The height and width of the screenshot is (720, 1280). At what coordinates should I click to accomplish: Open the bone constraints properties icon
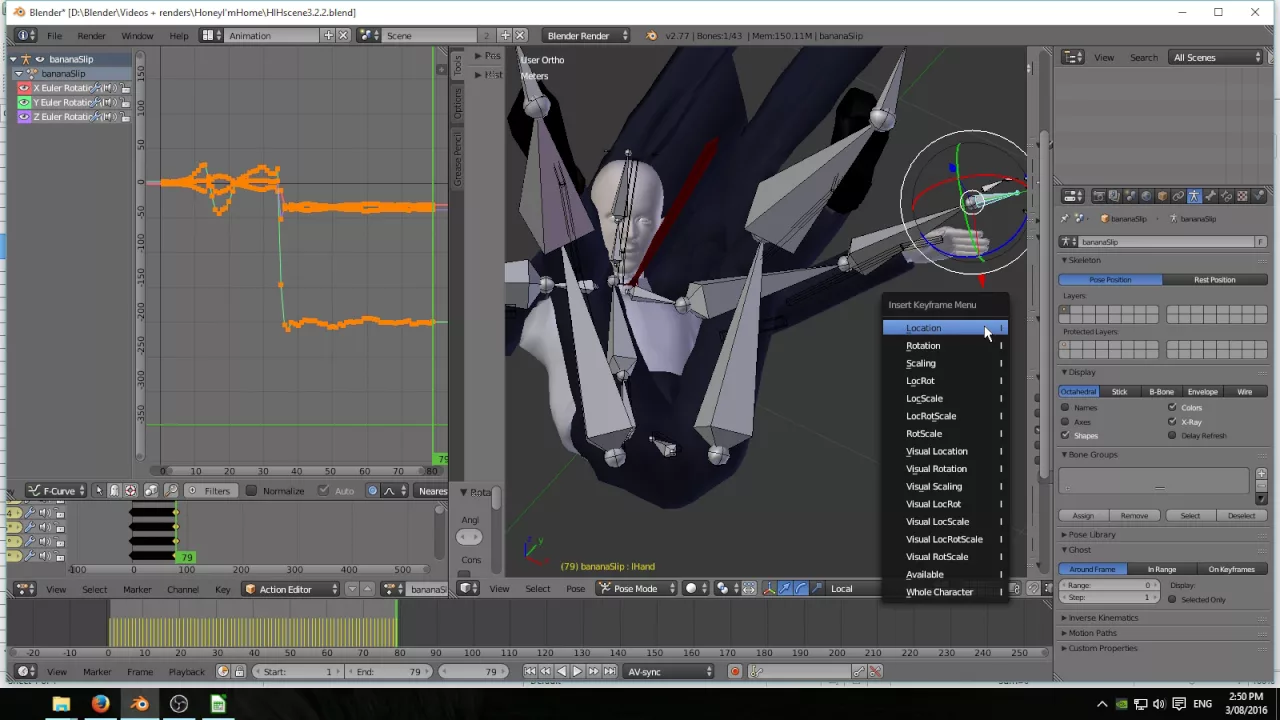coord(1226,196)
